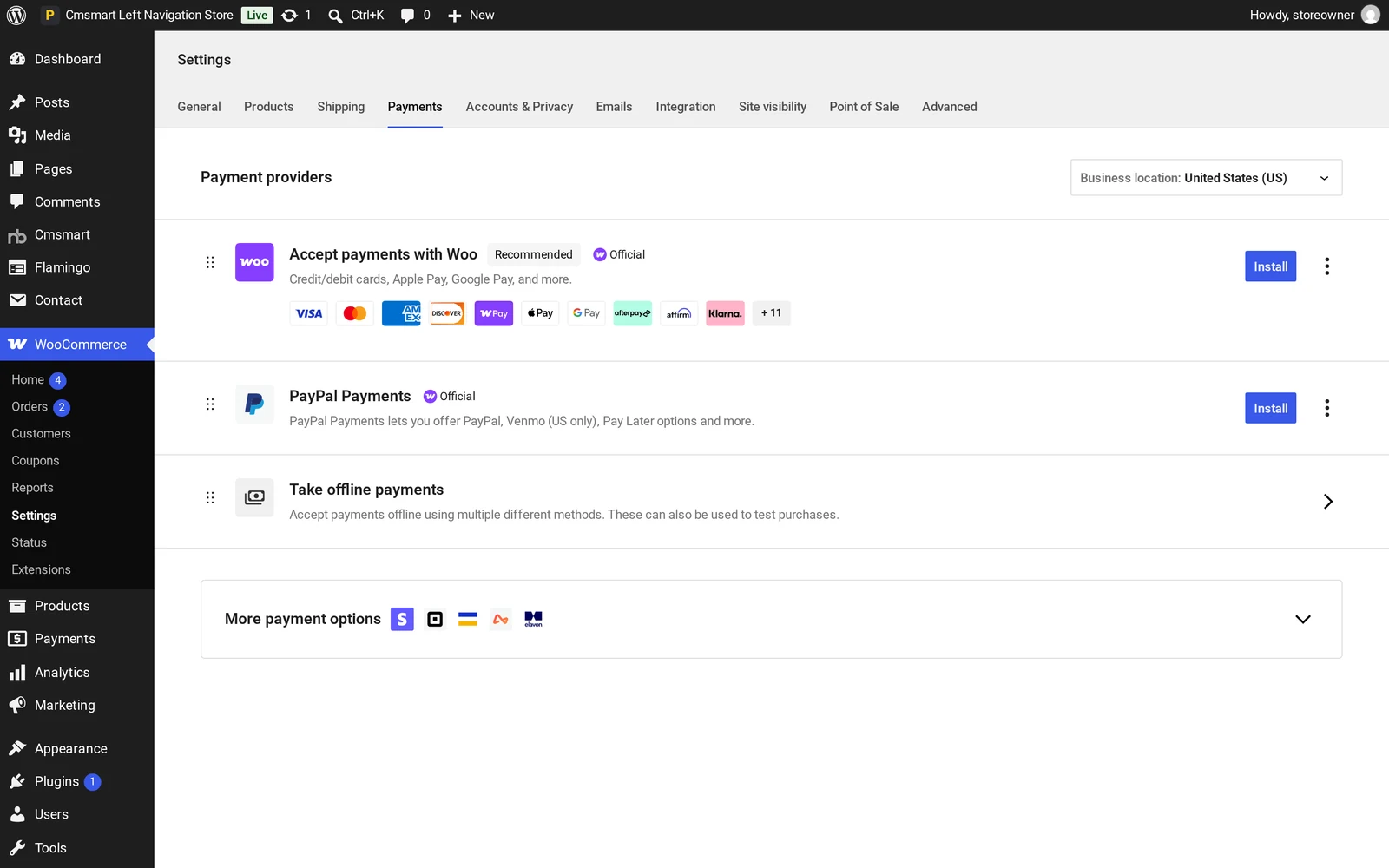Click Take offline payments heading

tap(366, 490)
